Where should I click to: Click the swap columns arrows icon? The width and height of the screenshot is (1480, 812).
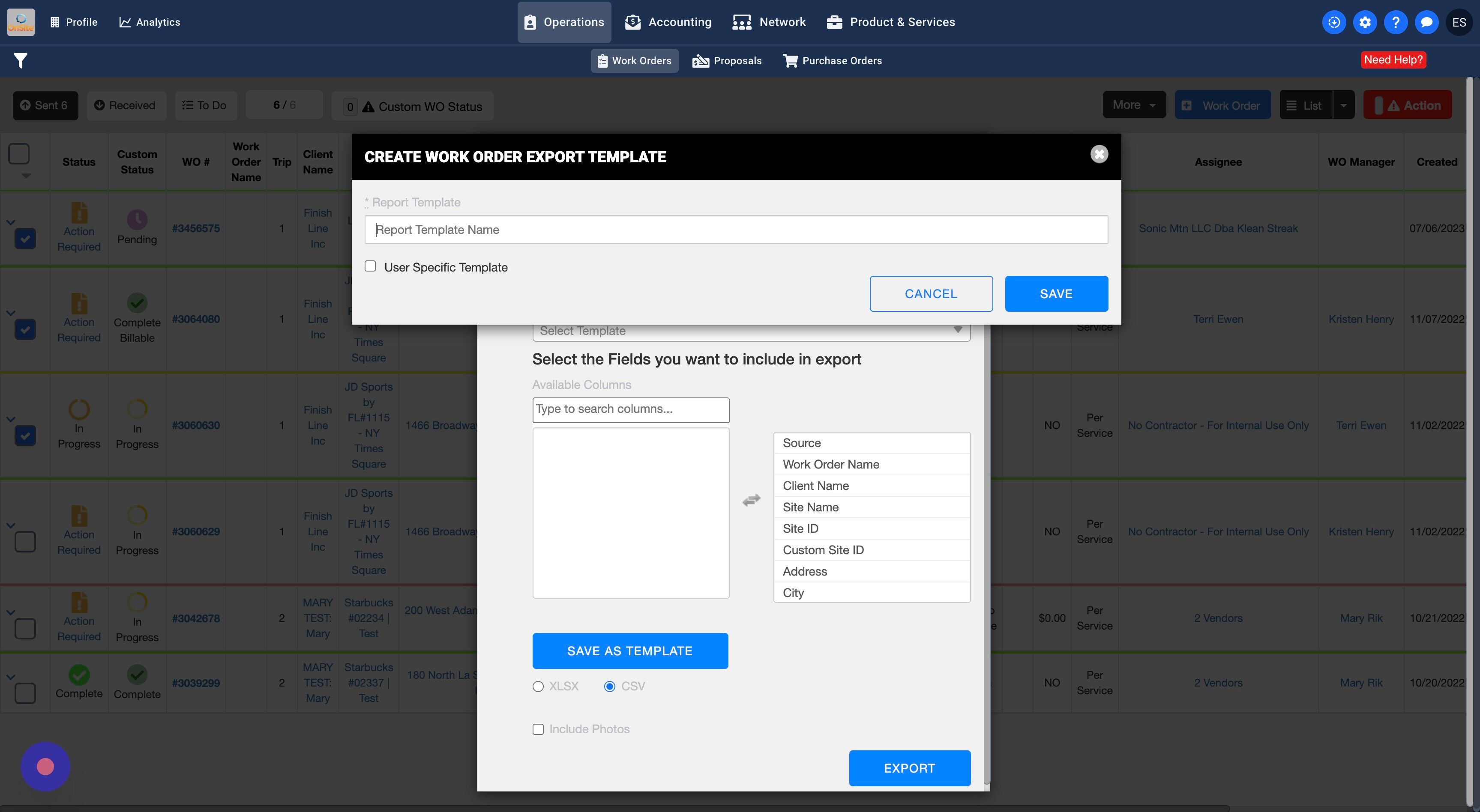click(x=751, y=500)
